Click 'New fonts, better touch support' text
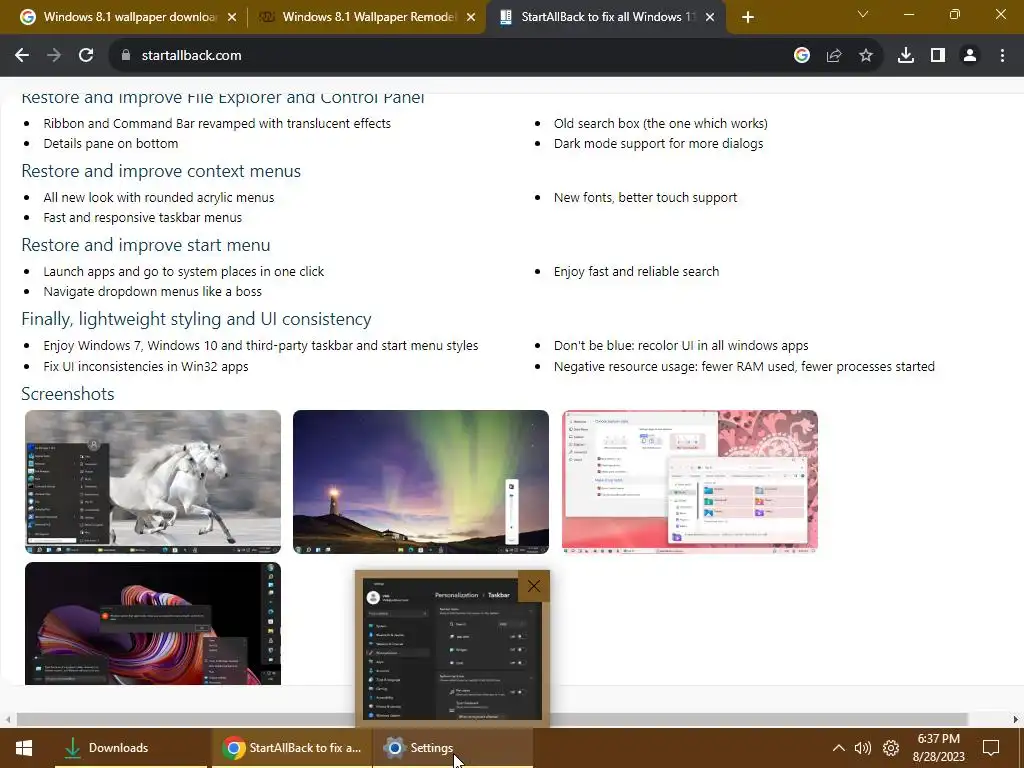This screenshot has width=1024, height=768. 645,197
